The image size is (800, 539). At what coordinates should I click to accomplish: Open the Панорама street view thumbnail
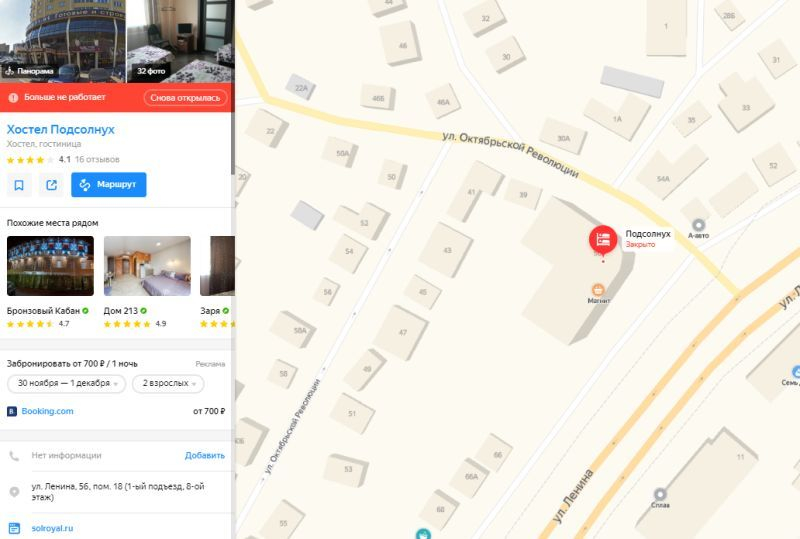(x=63, y=41)
